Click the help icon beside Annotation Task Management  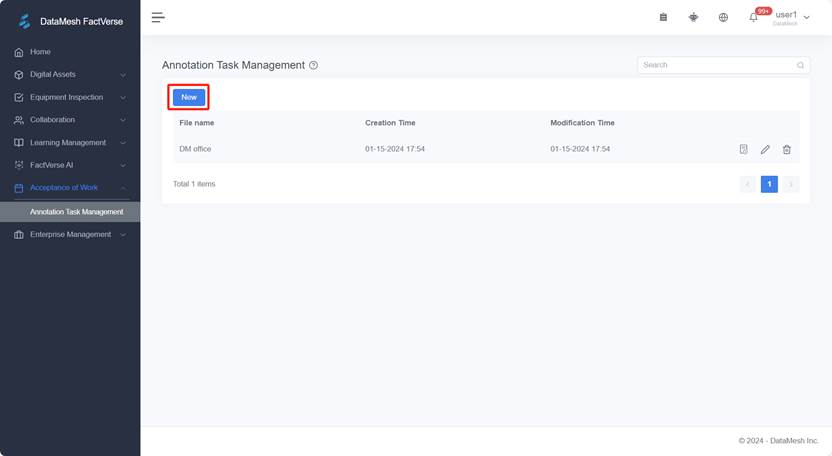313,65
